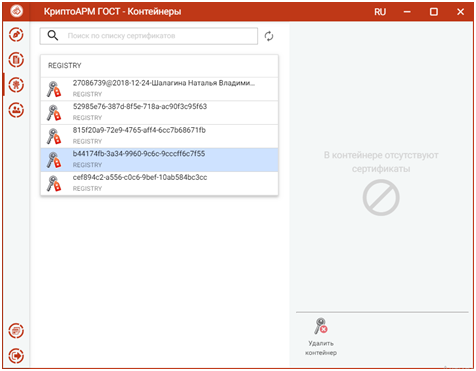
Task: Select container b44174fb-3a34-9960-9c6c
Action: pos(159,160)
